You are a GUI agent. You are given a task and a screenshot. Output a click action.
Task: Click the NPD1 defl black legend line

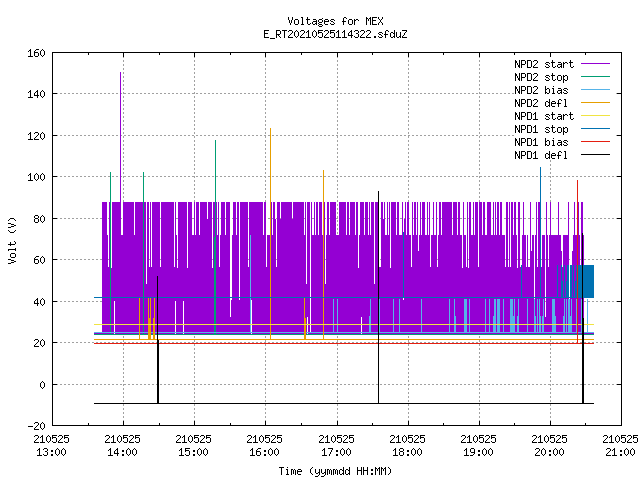595,155
